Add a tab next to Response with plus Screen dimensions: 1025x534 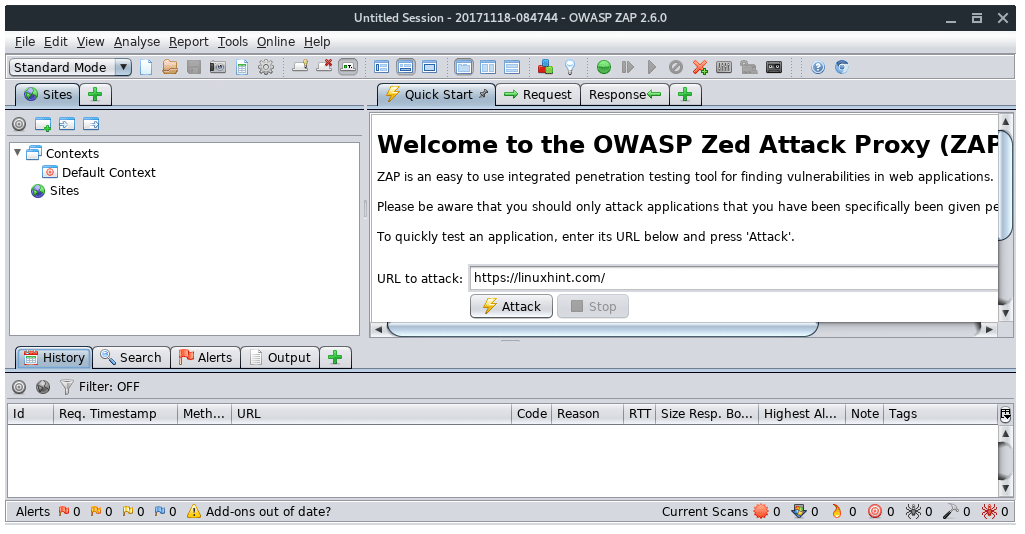[685, 95]
